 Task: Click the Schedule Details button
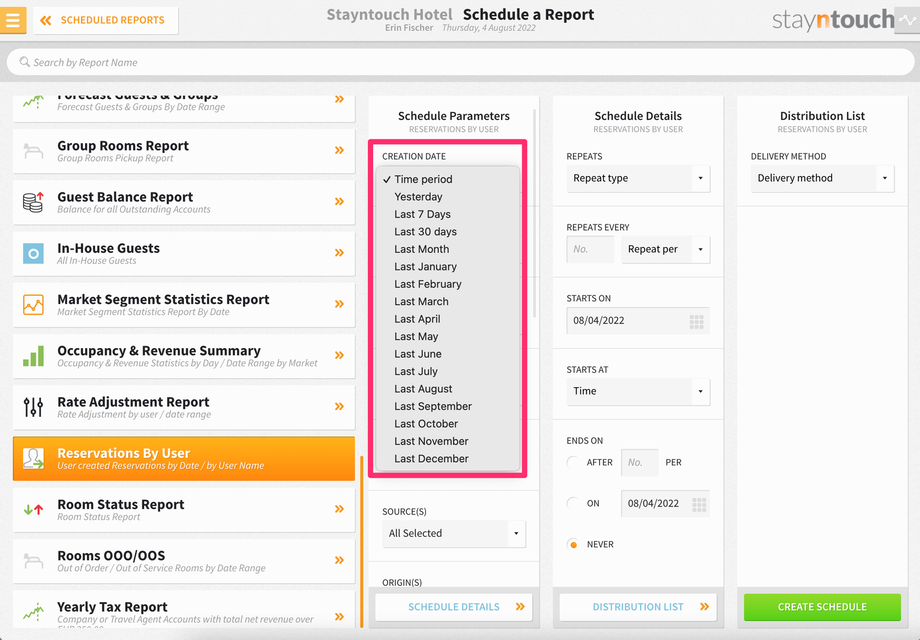pyautogui.click(x=454, y=607)
